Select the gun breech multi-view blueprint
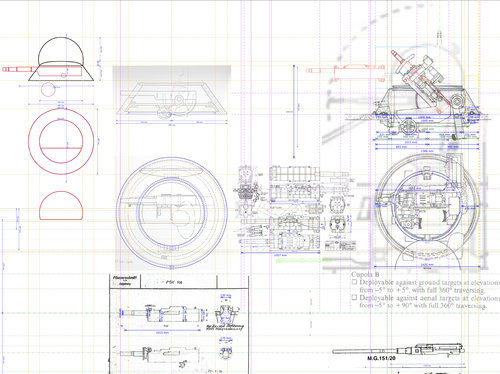 click(x=295, y=208)
